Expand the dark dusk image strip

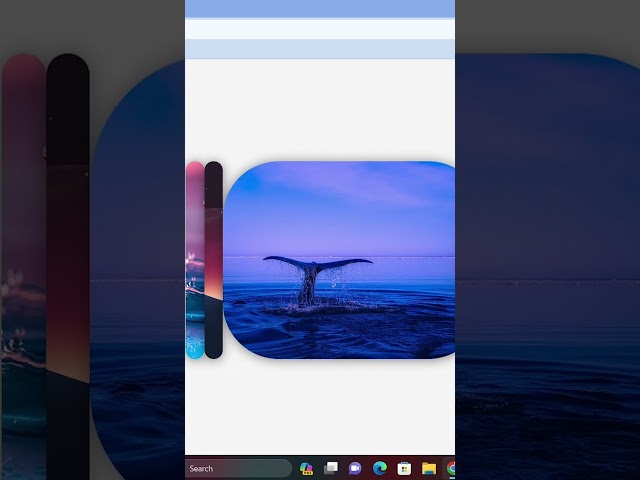(213, 260)
